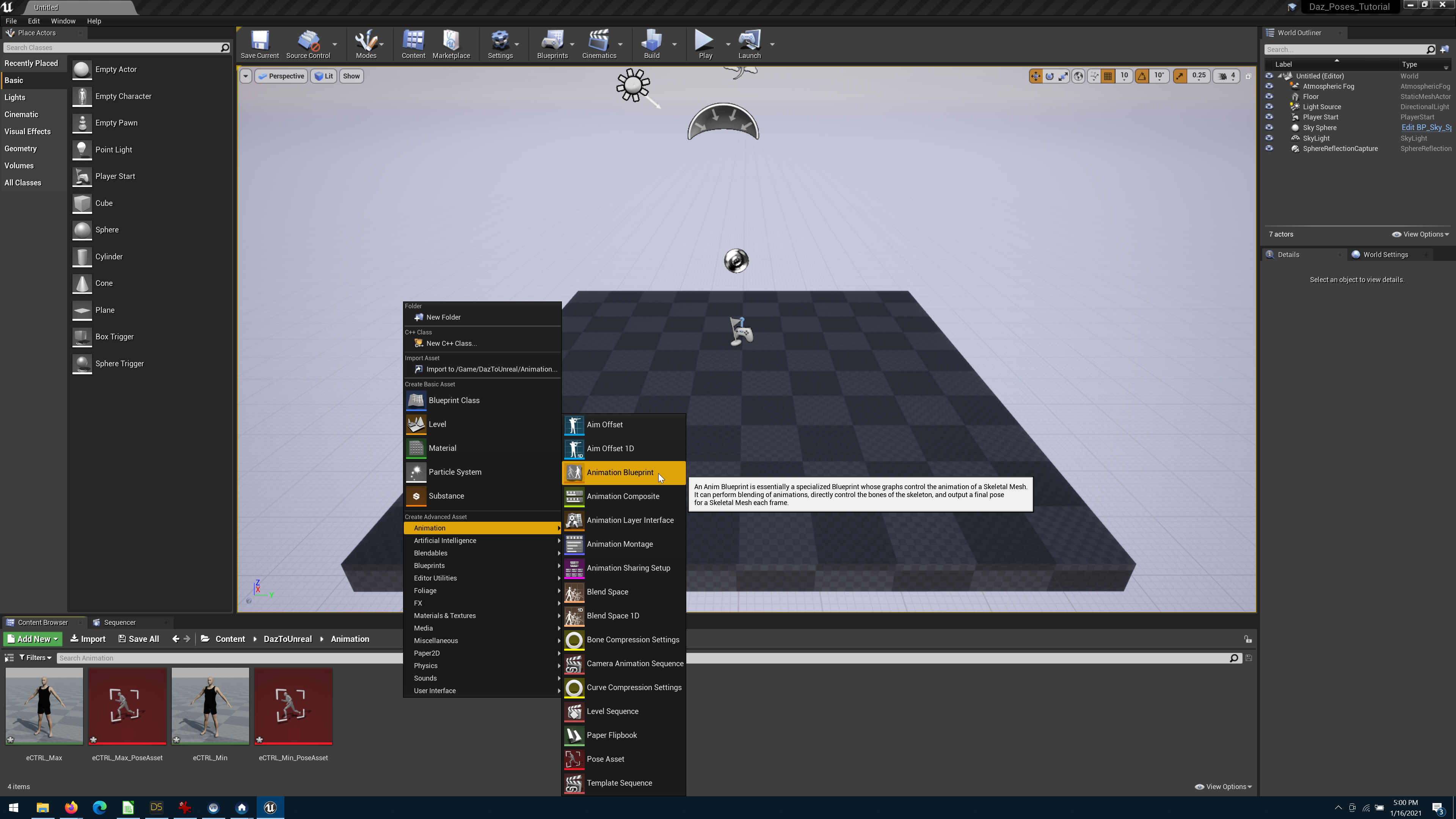Image resolution: width=1456 pixels, height=819 pixels.
Task: Choose Animation Montage from submenu
Action: pos(624,544)
